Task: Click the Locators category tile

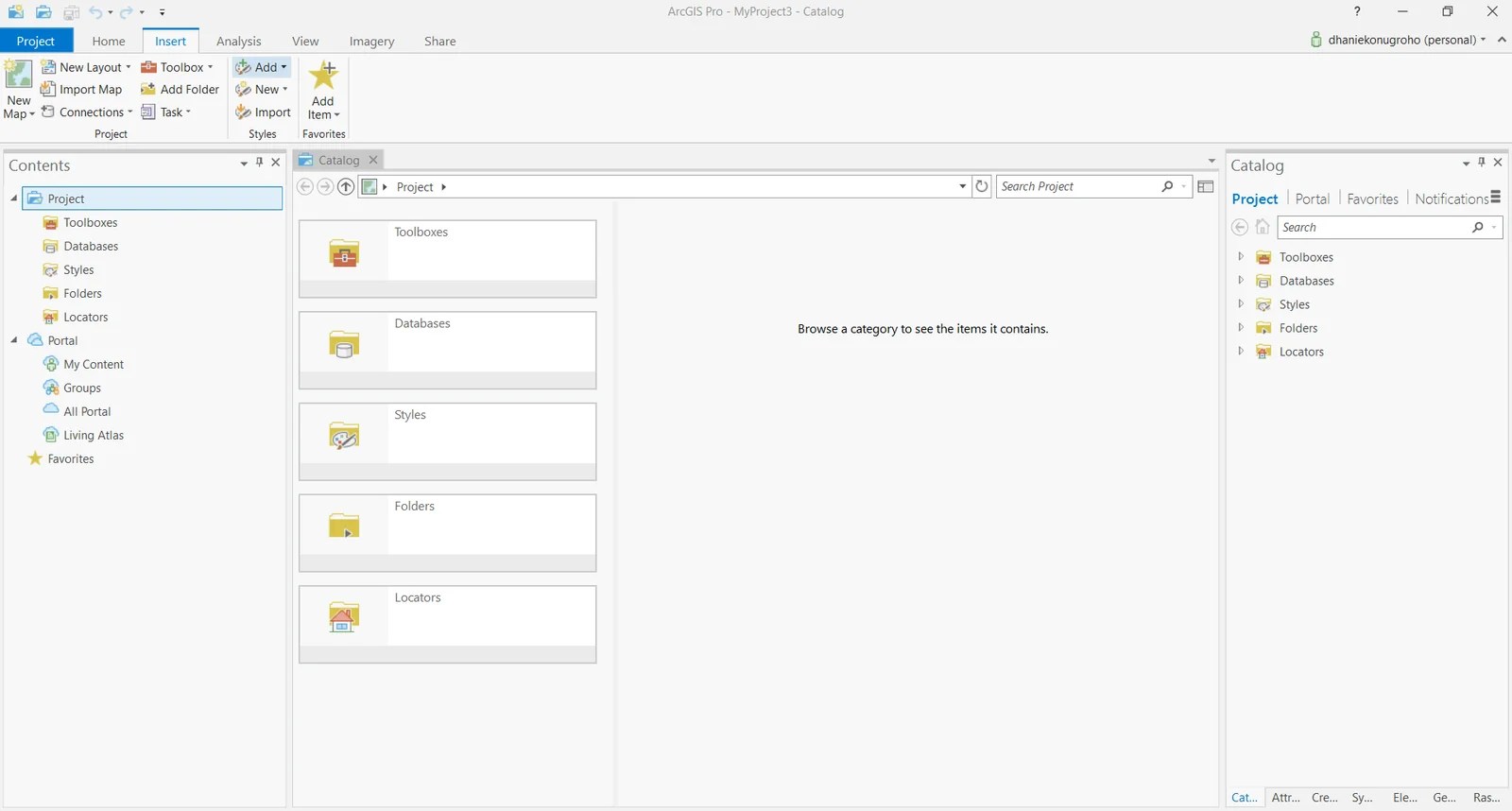Action: coord(448,625)
